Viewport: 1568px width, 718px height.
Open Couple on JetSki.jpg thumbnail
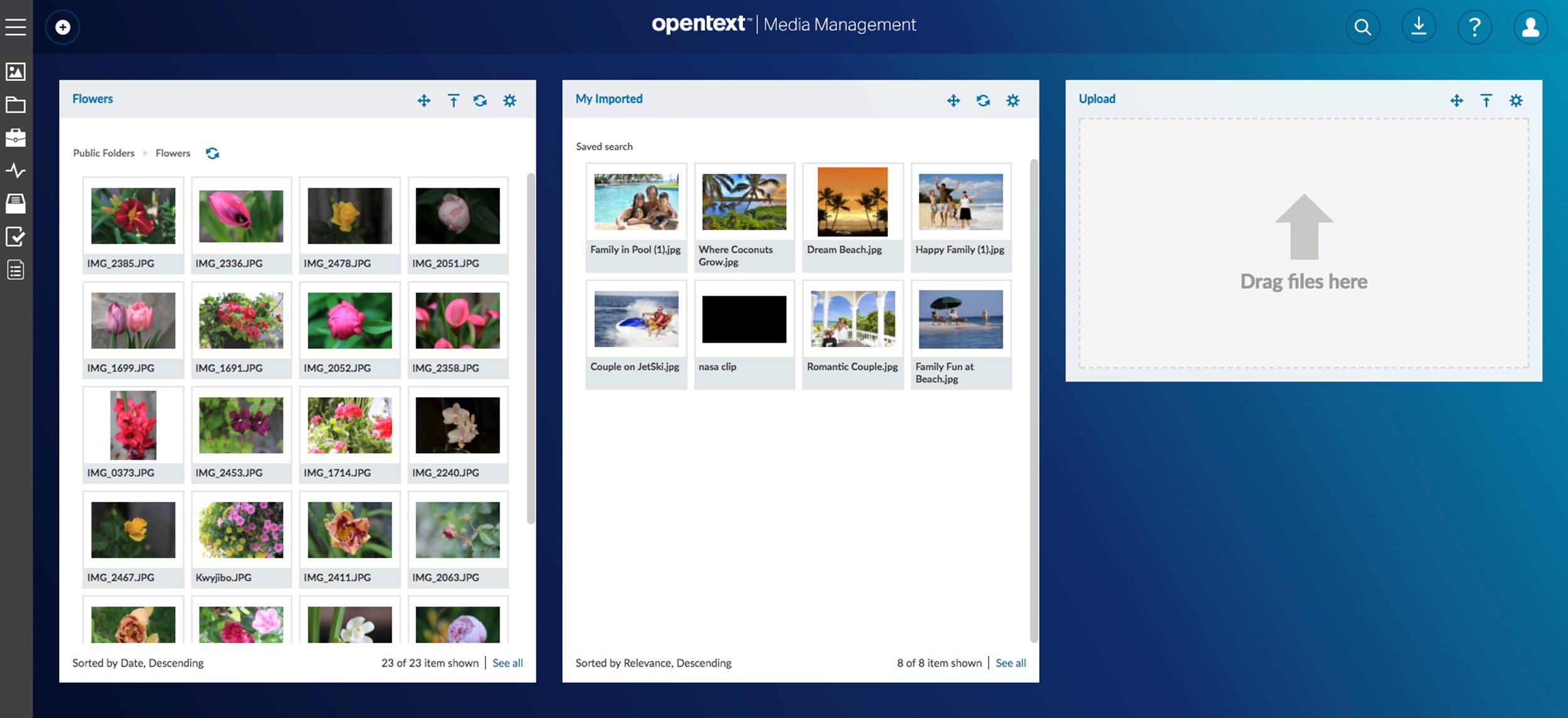click(x=637, y=319)
